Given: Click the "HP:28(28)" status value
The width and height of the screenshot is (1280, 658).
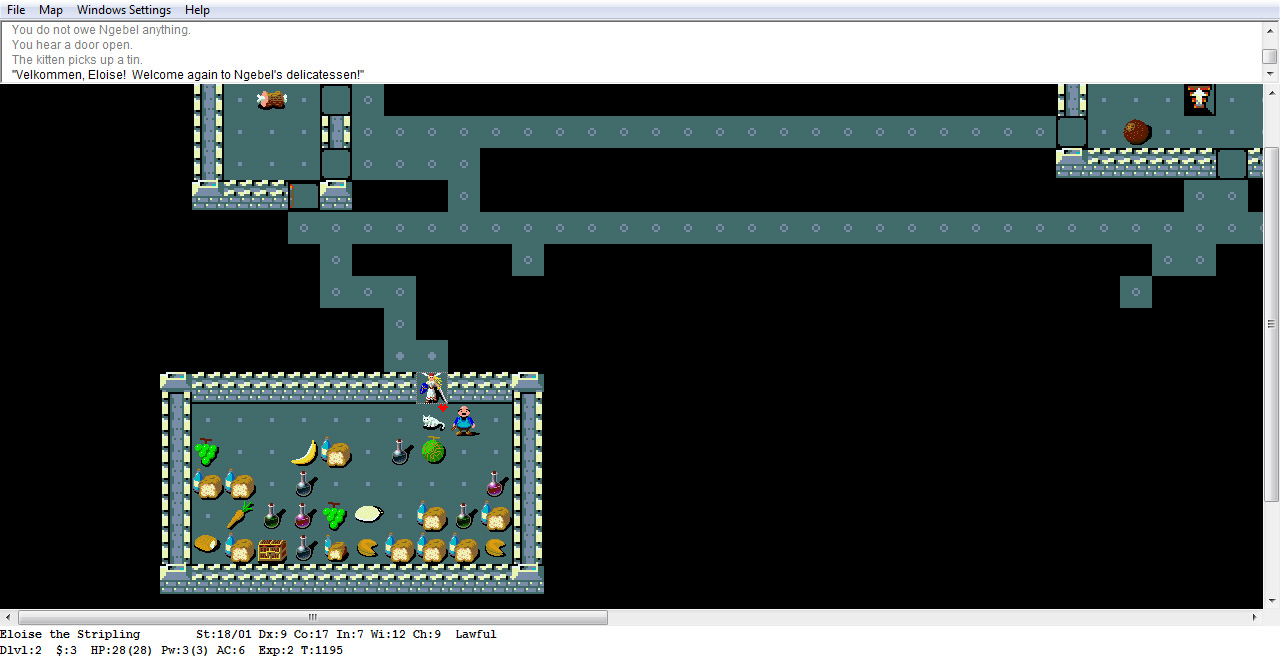Looking at the screenshot, I should tap(122, 650).
